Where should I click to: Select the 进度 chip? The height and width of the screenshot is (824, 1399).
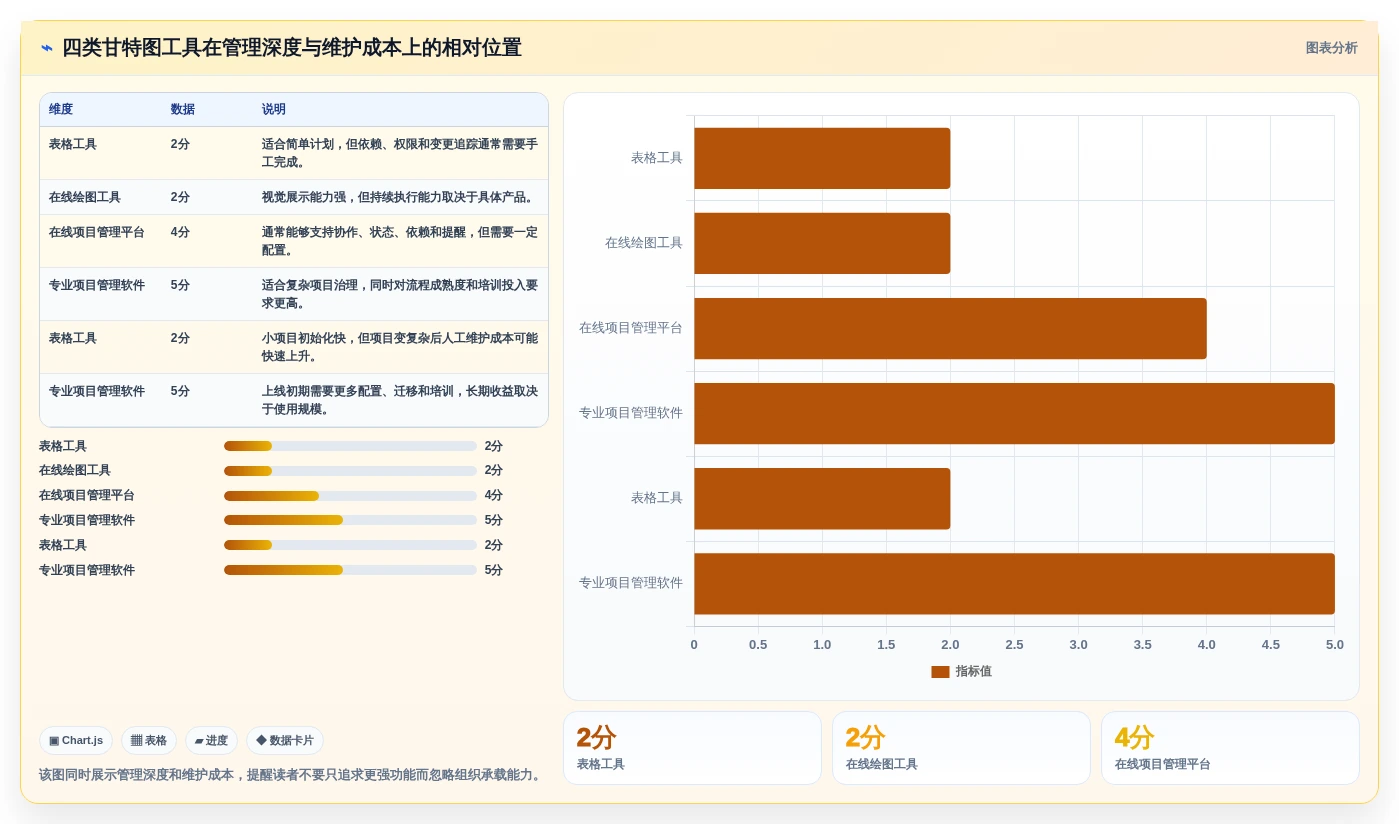click(211, 741)
